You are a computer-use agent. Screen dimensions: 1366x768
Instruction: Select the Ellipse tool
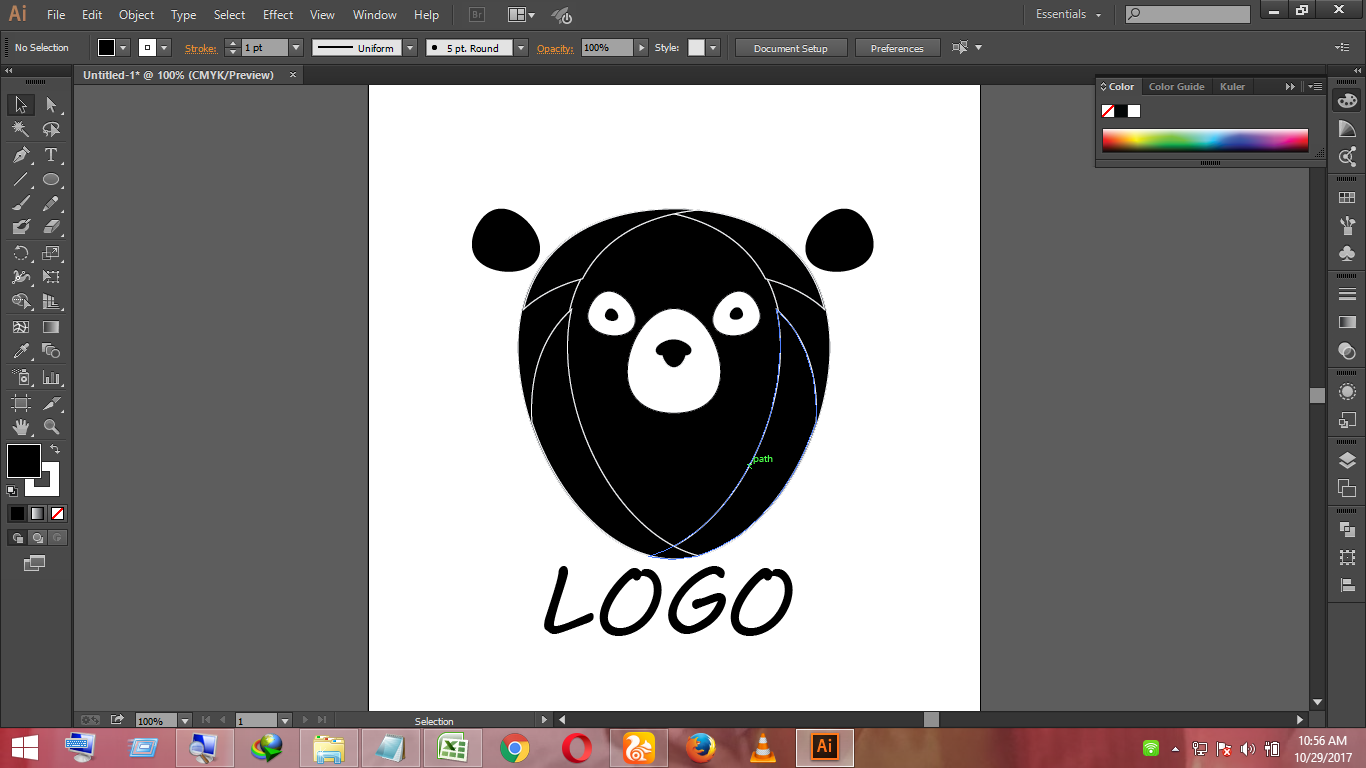(52, 180)
